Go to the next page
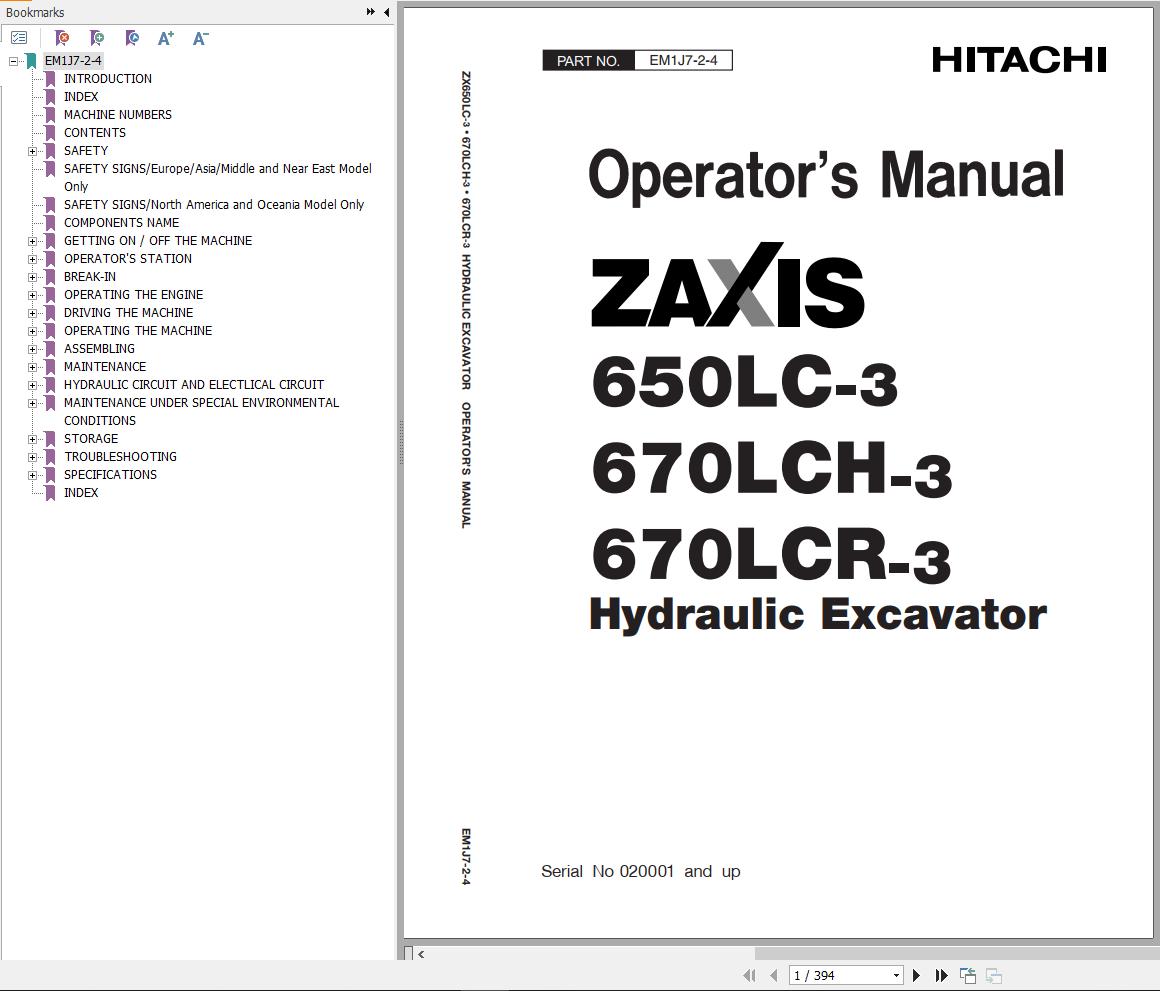Viewport: 1160px width, 991px height. pyautogui.click(x=917, y=975)
